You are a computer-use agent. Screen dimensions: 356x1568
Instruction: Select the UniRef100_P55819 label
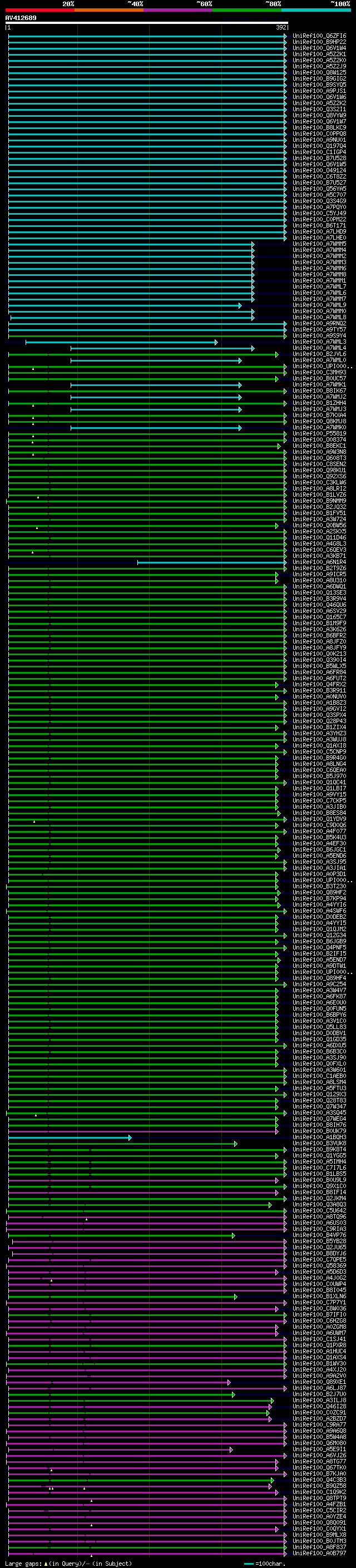319,433
